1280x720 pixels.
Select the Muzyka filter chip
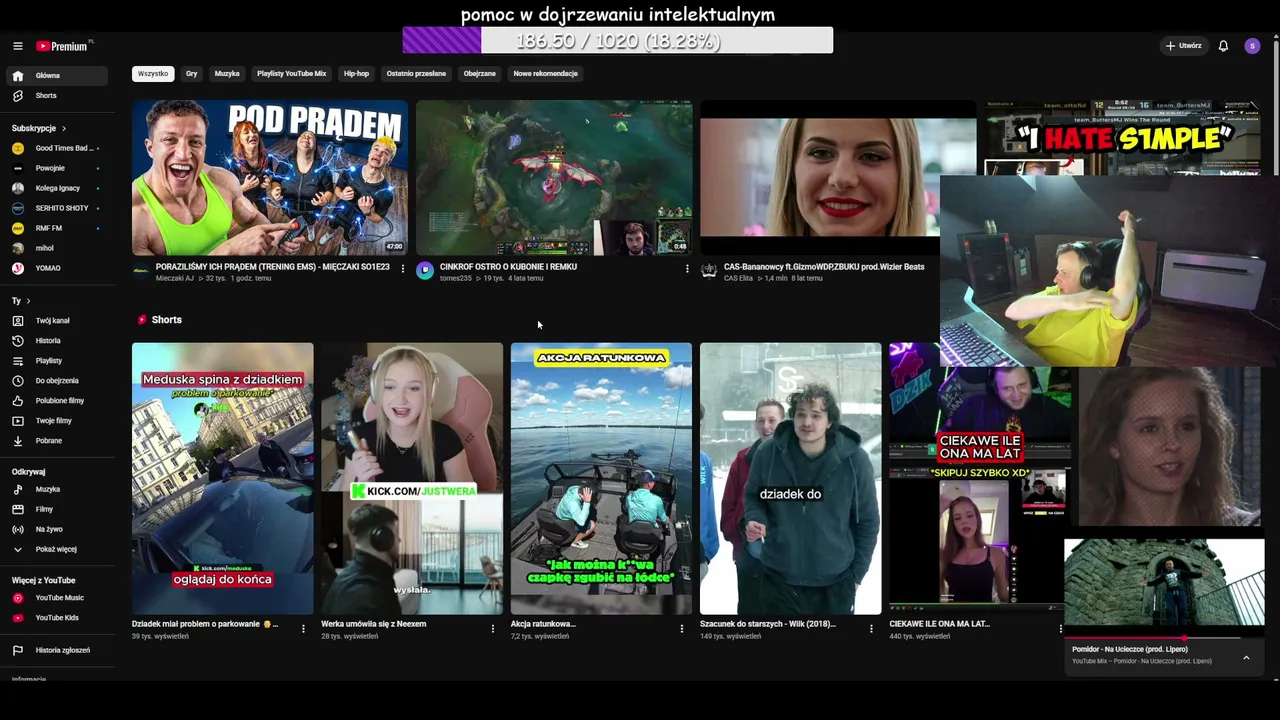pyautogui.click(x=227, y=74)
